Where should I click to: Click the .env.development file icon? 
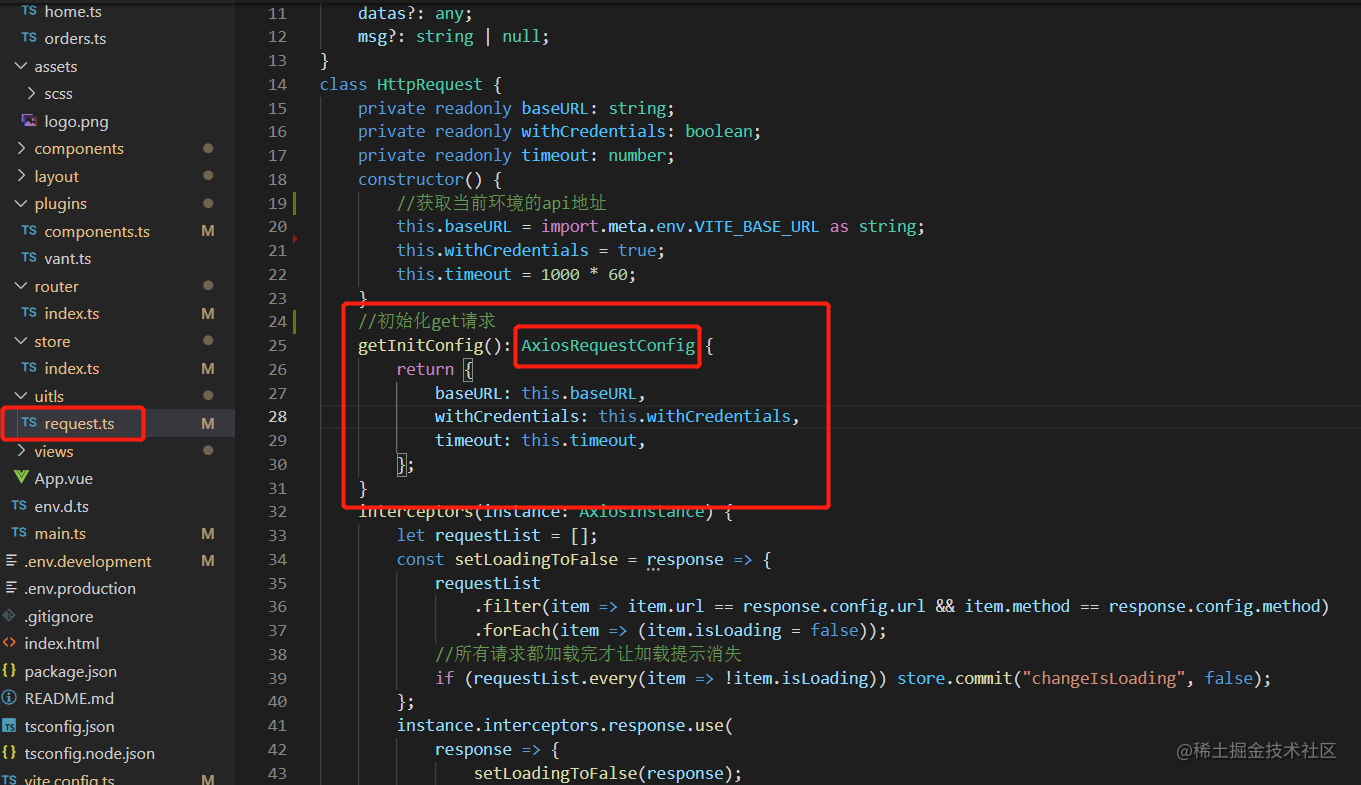pyautogui.click(x=10, y=561)
